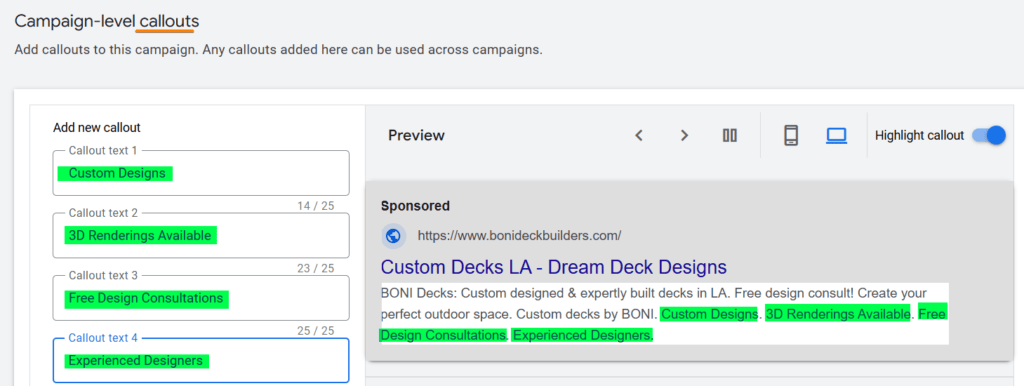Select the 3D Renderings Available text field
The image size is (1024, 386).
[x=200, y=235]
